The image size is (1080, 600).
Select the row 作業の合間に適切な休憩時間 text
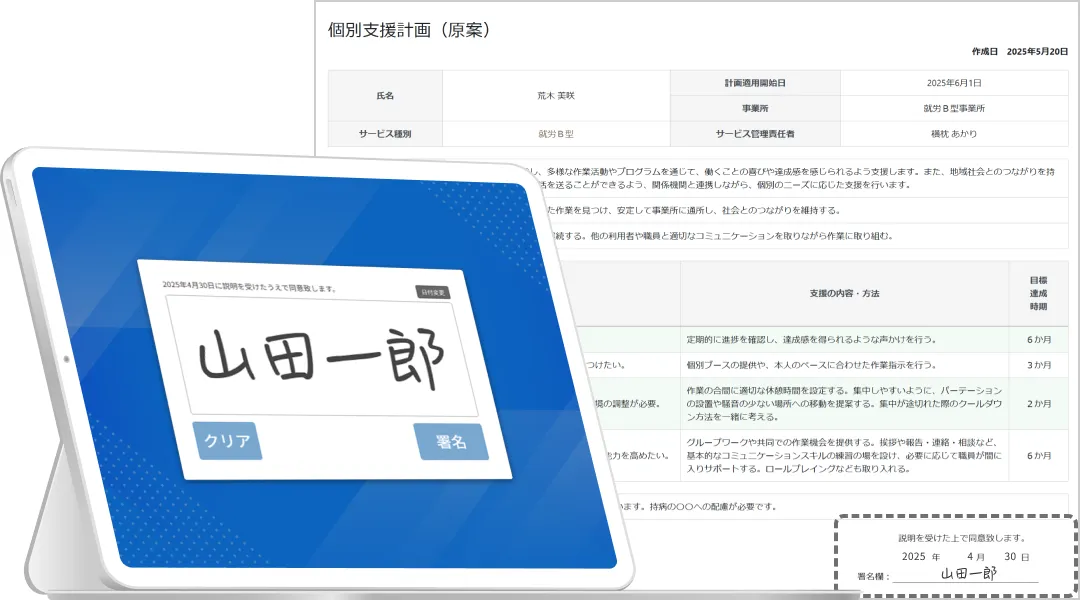point(844,404)
